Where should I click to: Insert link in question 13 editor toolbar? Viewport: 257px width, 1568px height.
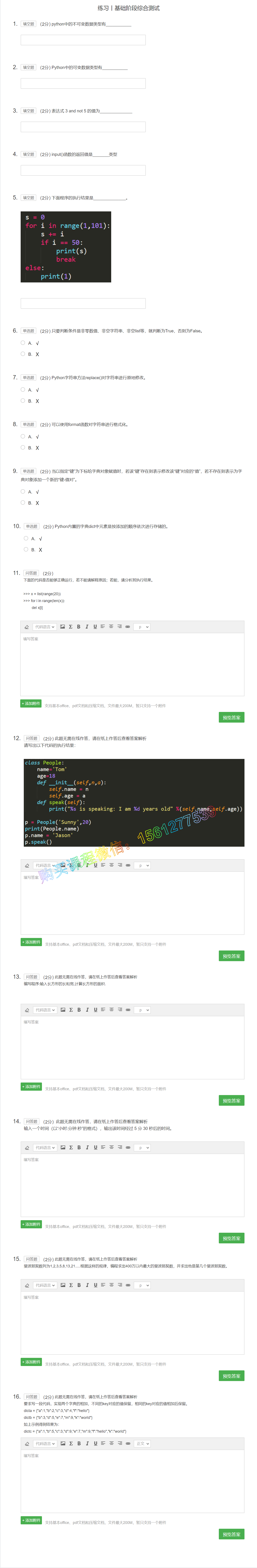[x=128, y=1010]
